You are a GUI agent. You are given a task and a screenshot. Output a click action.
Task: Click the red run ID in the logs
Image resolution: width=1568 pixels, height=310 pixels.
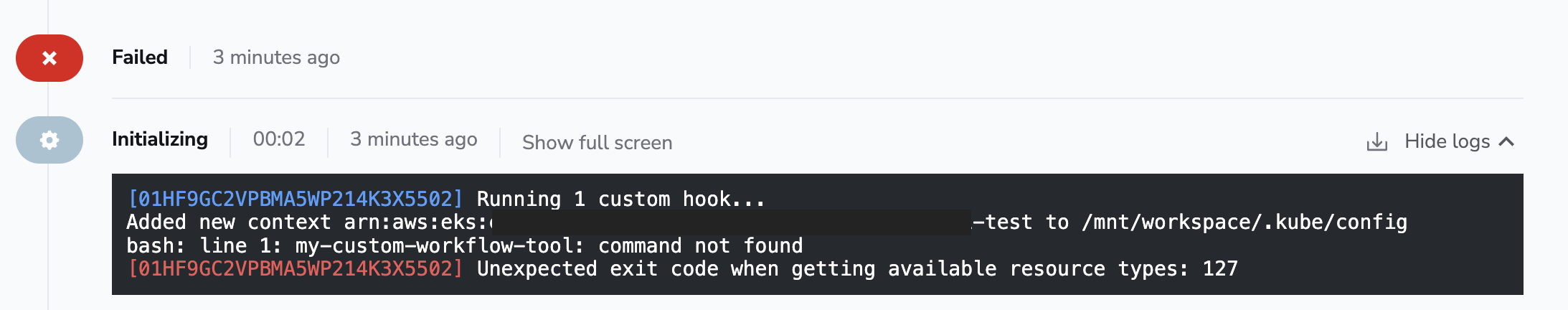click(296, 268)
